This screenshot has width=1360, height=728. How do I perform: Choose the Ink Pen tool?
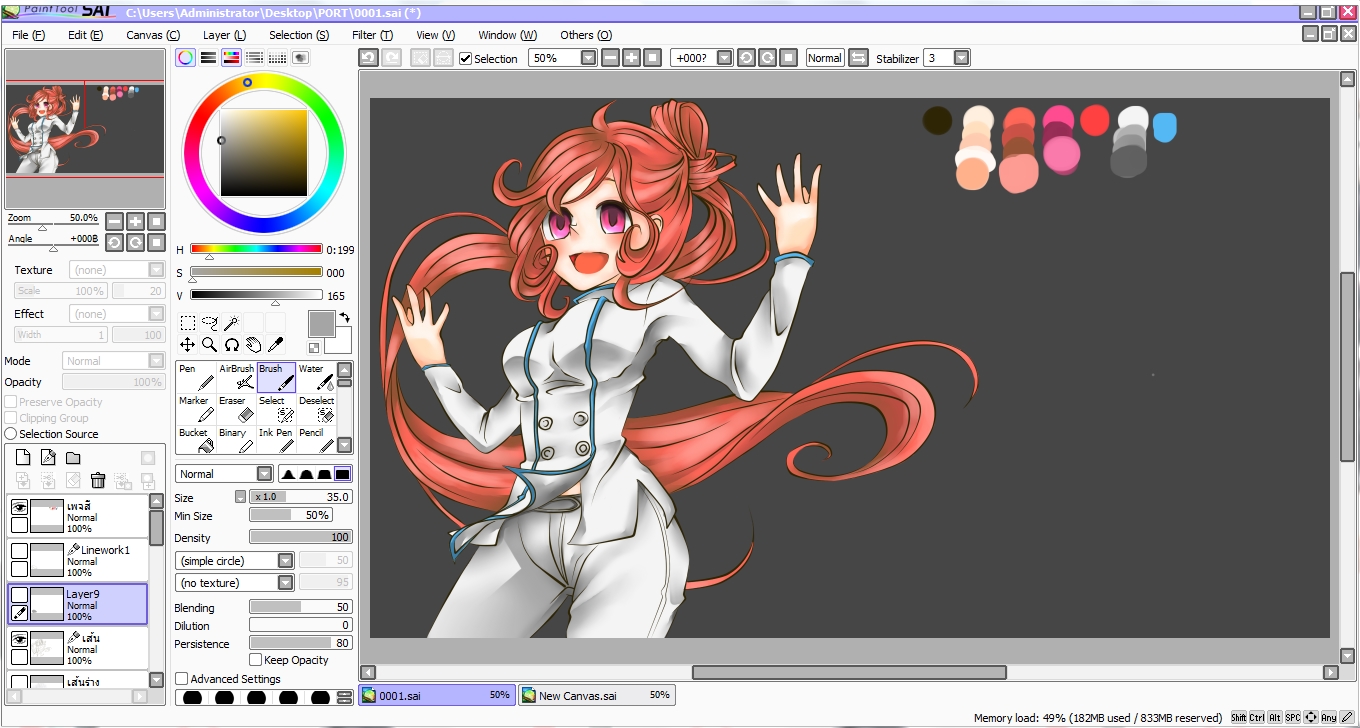276,440
